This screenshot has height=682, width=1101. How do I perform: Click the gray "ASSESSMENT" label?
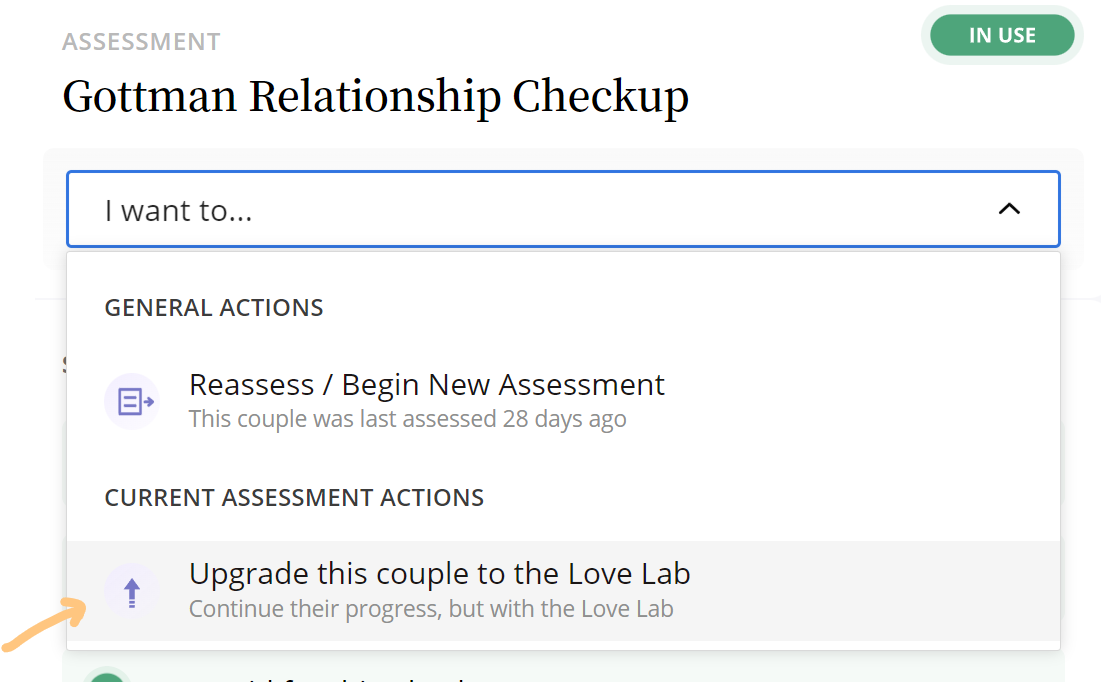(141, 42)
